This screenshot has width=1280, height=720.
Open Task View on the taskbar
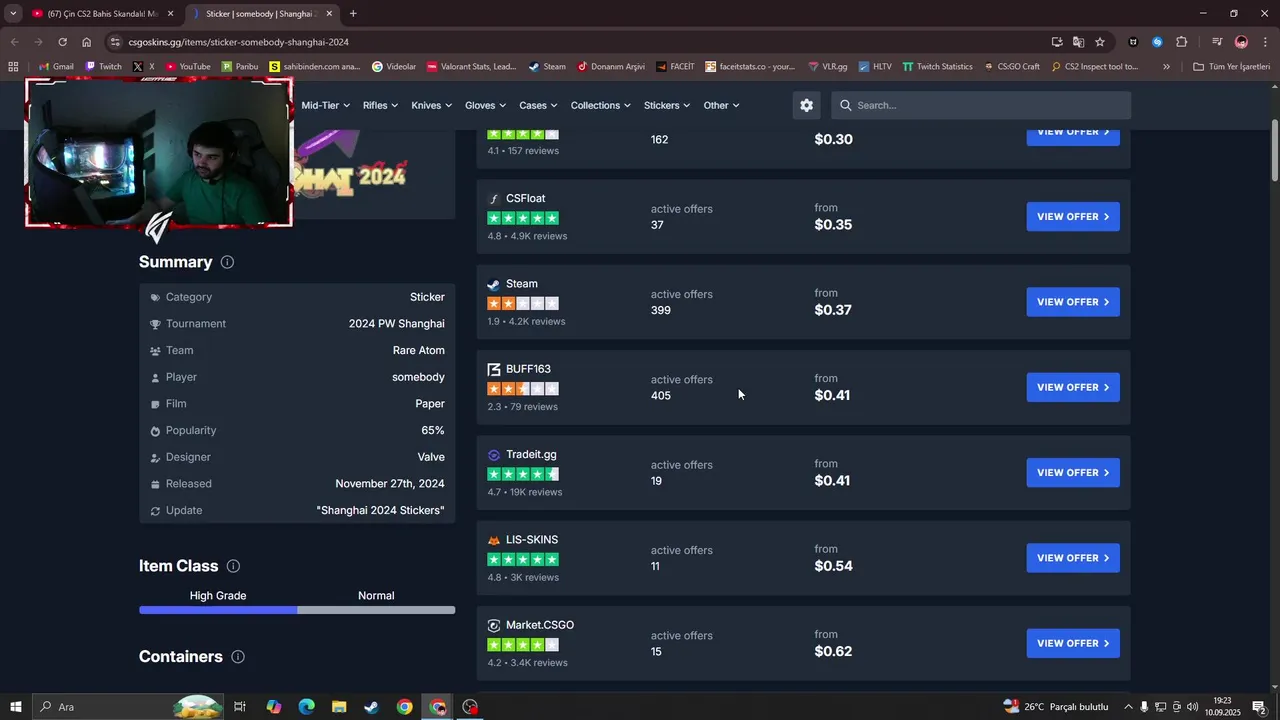[240, 707]
